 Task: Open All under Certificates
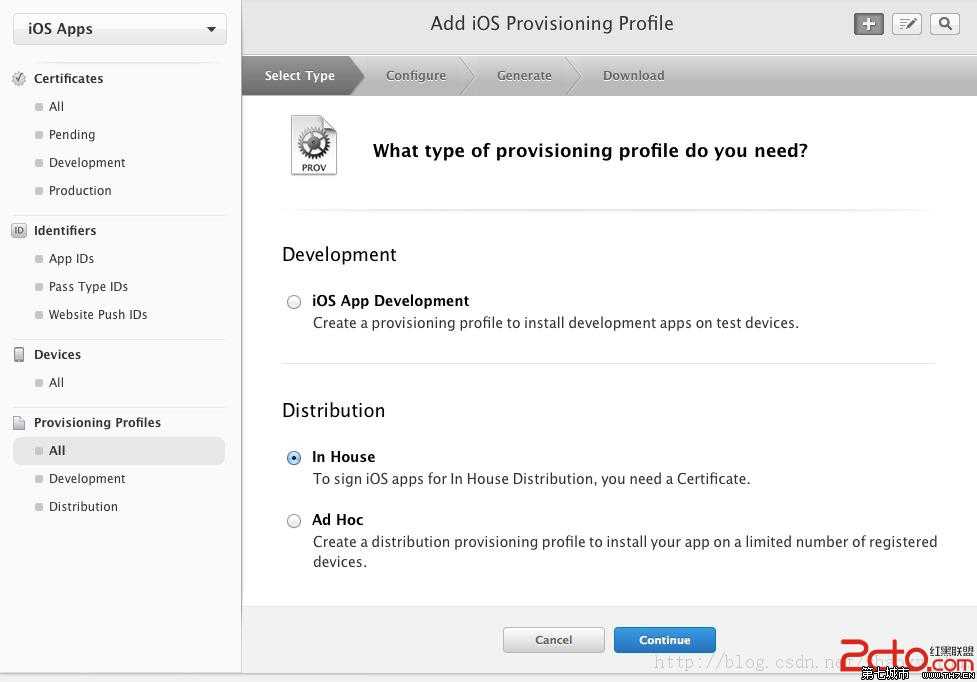56,107
